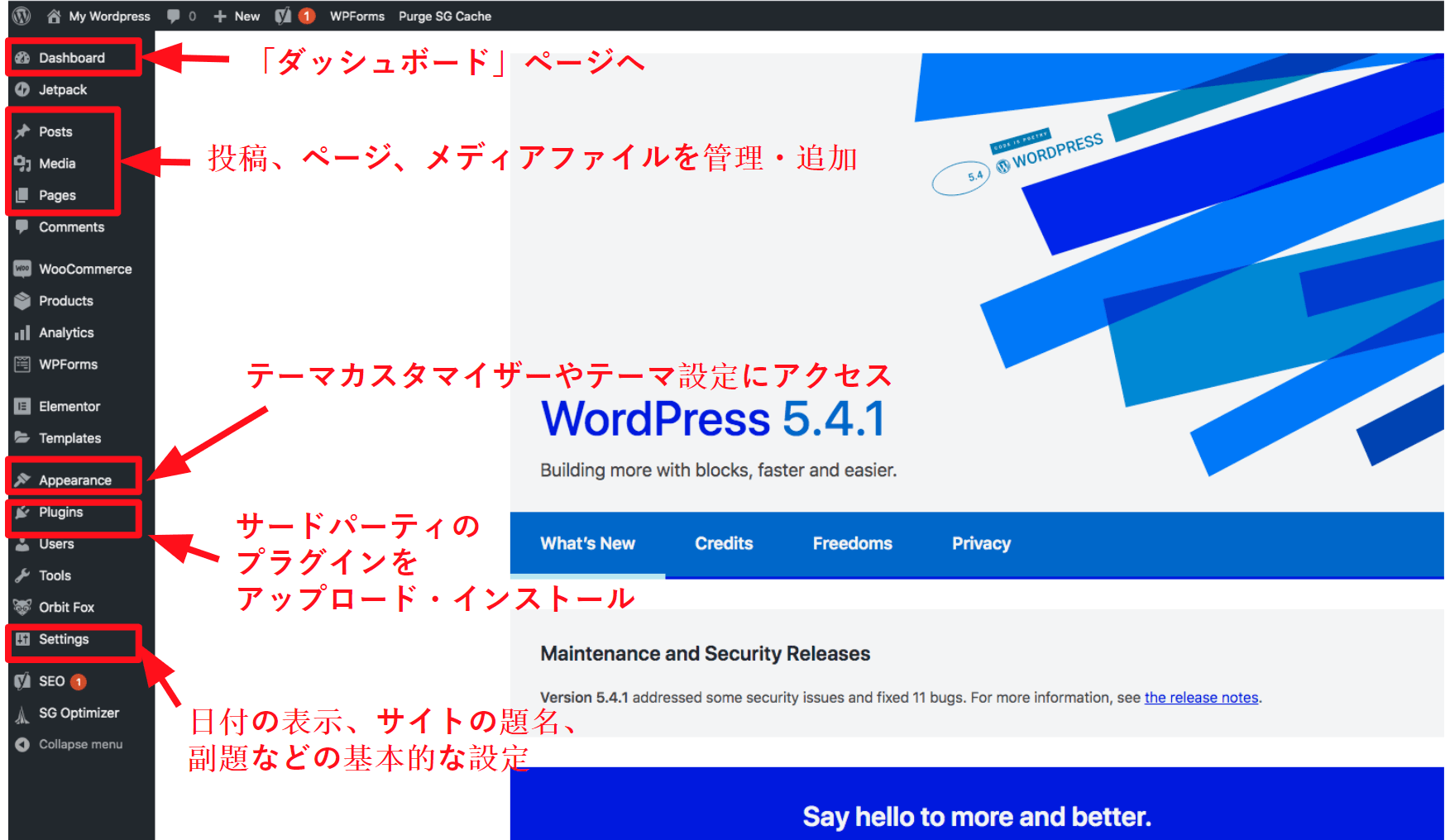The height and width of the screenshot is (840, 1445).
Task: Open WPForms in the admin bar
Action: coord(357,16)
